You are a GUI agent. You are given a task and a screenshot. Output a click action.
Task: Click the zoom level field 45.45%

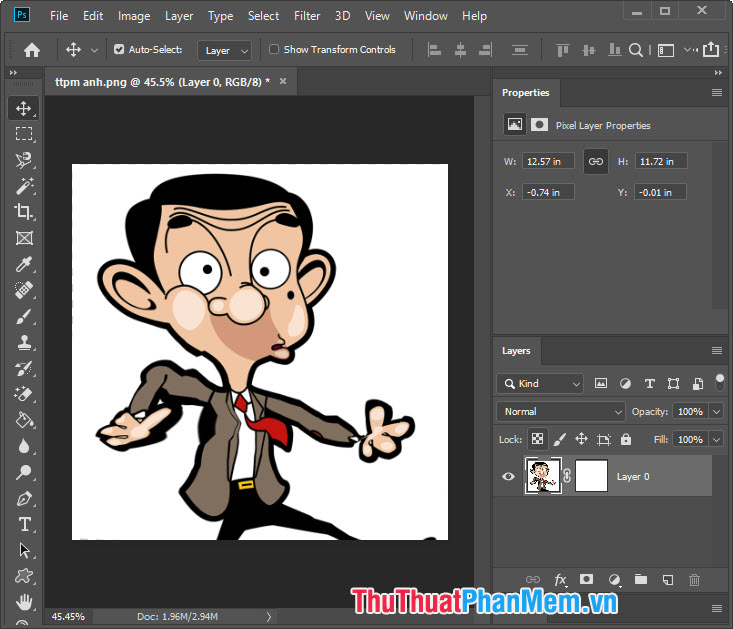68,617
